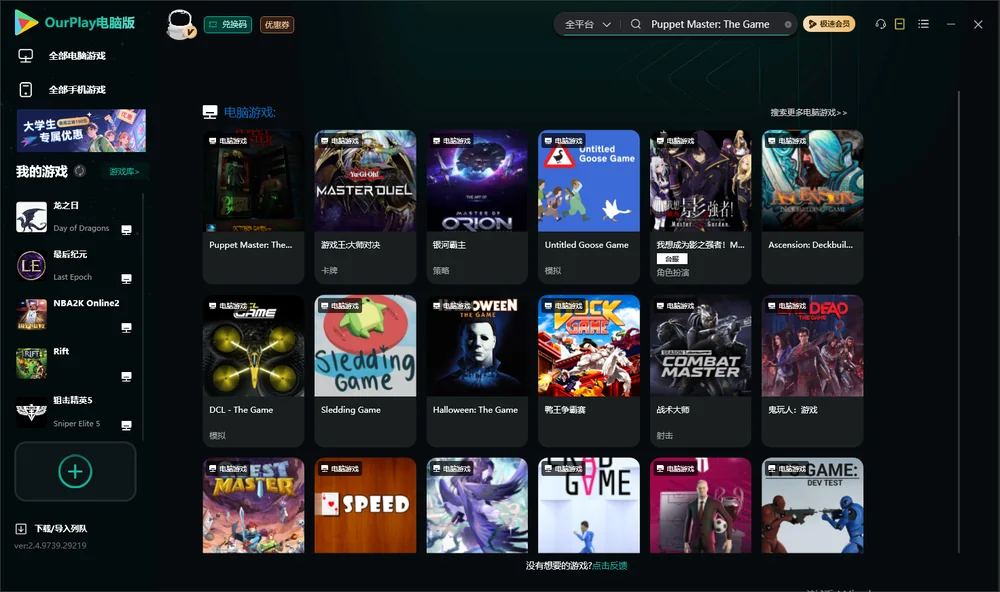Open the Ascension: Deckbuilding card
Screen dimensions: 1000x592
(812, 207)
